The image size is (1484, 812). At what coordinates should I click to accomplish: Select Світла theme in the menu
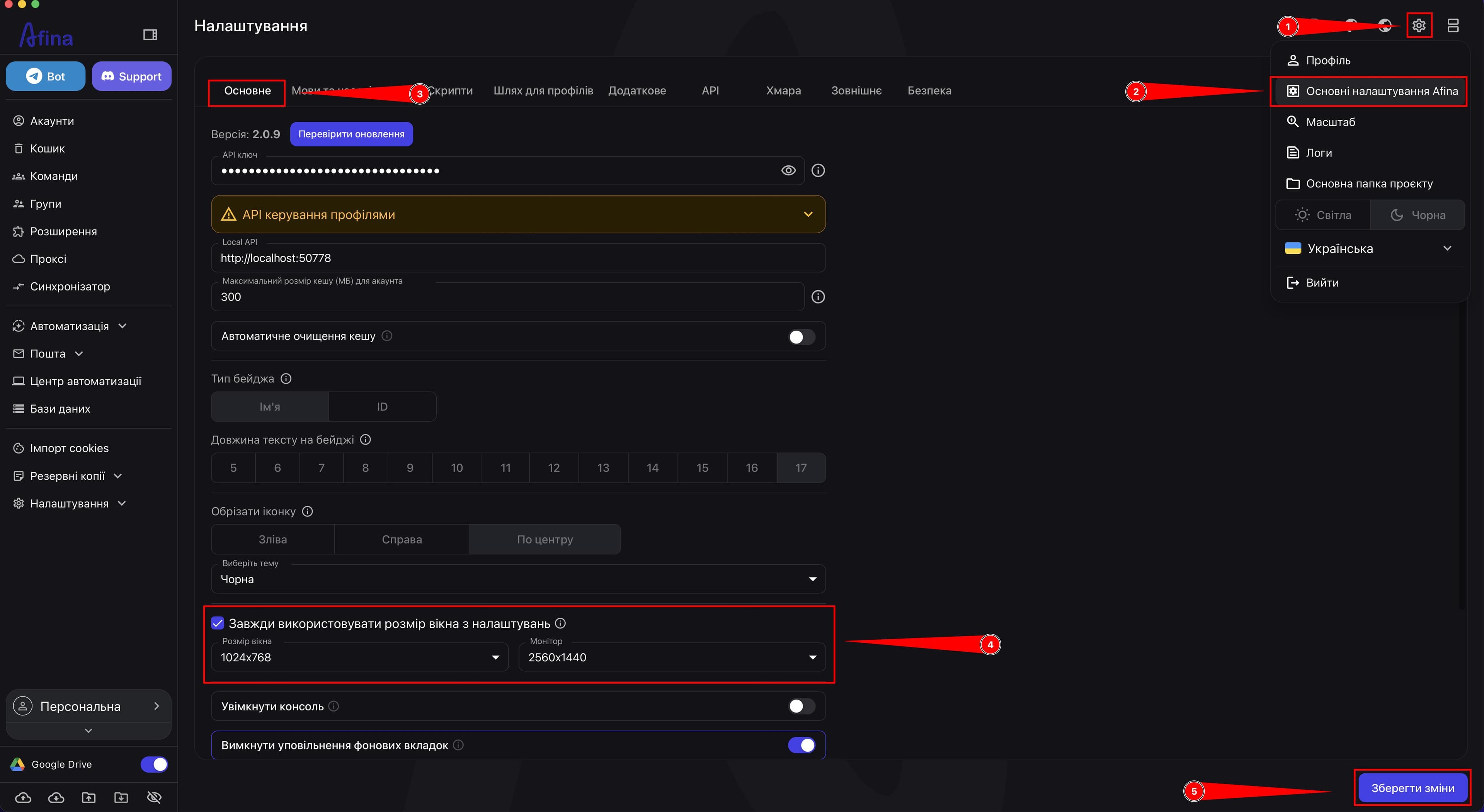coord(1323,215)
